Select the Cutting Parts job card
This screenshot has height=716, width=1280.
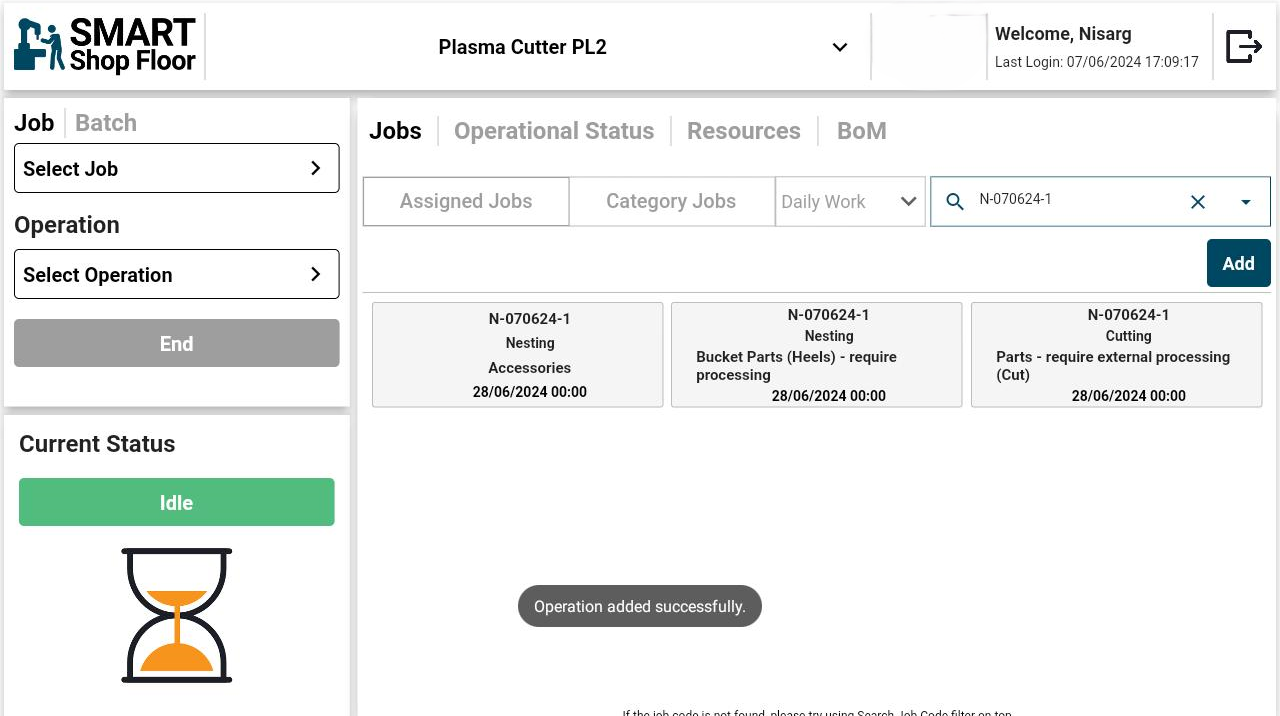click(1116, 355)
